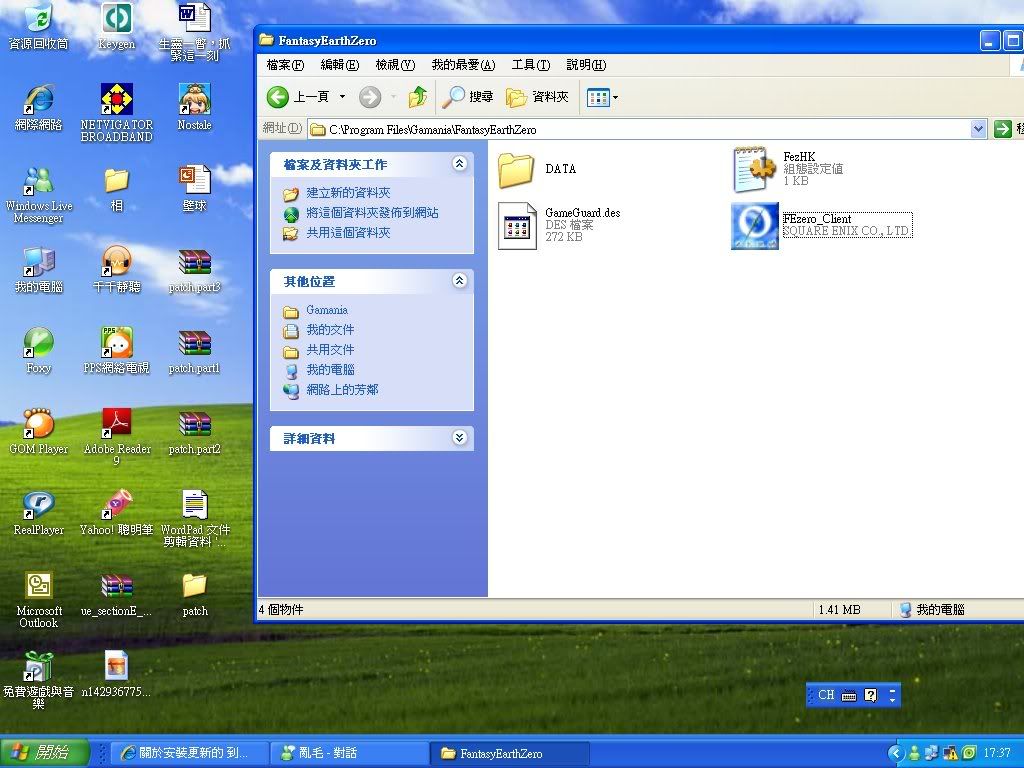Open the Views button dropdown

tap(616, 98)
